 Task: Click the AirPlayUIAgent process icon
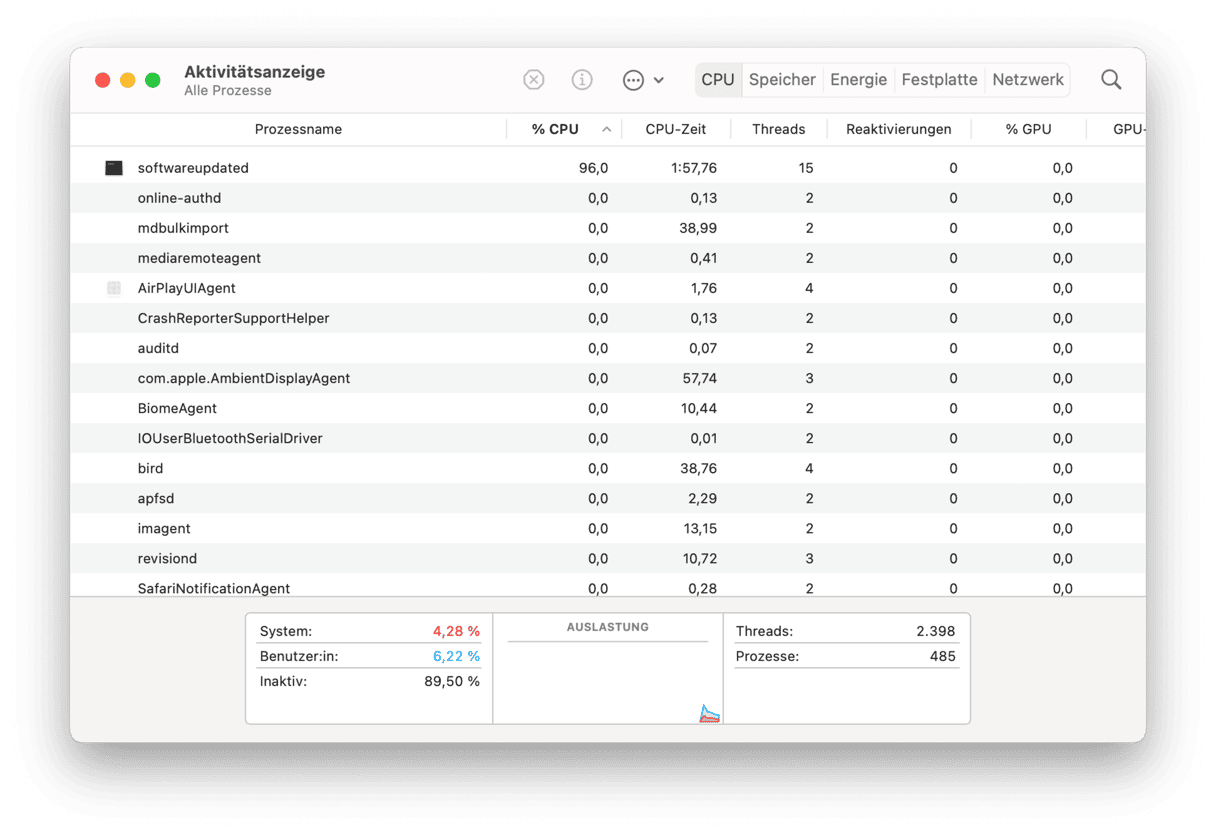click(114, 288)
